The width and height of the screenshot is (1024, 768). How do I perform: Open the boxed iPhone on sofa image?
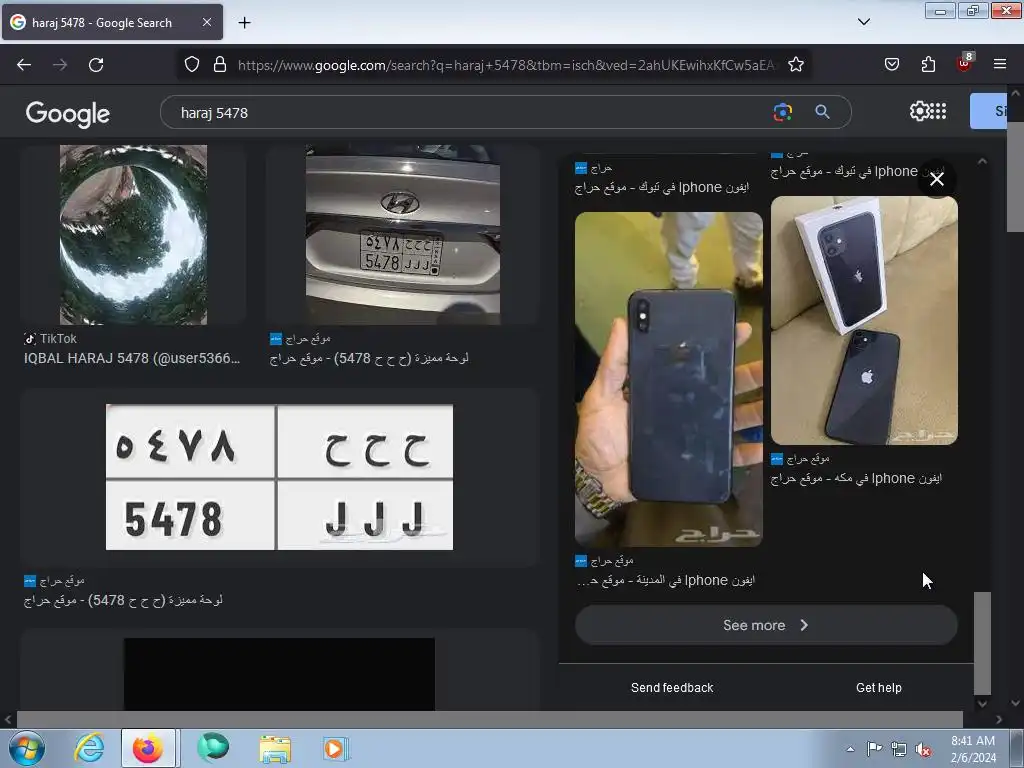point(864,320)
